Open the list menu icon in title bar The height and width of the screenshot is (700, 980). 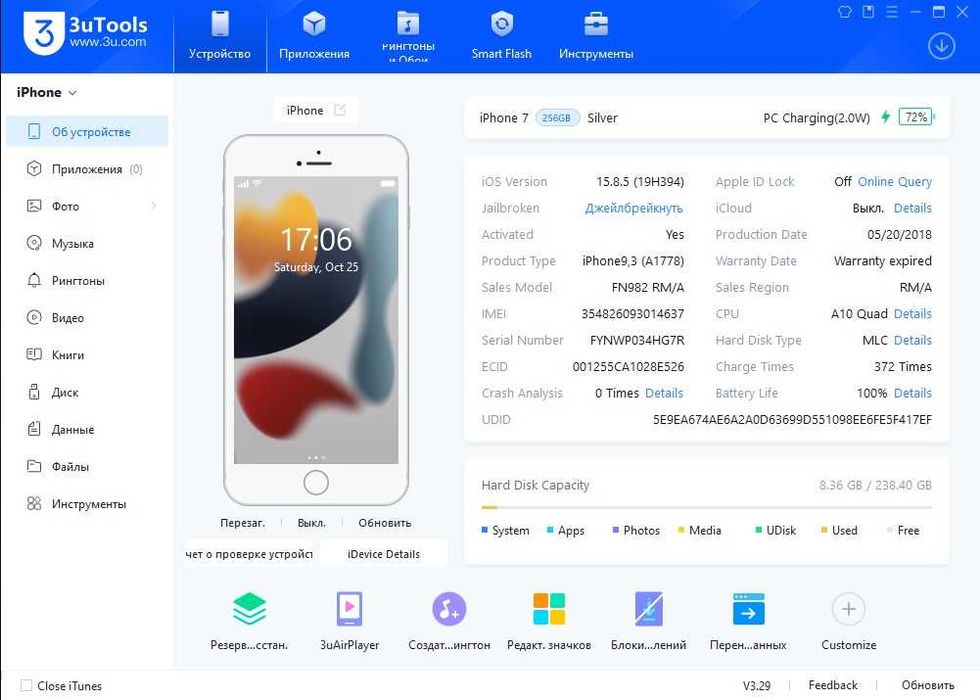(892, 11)
